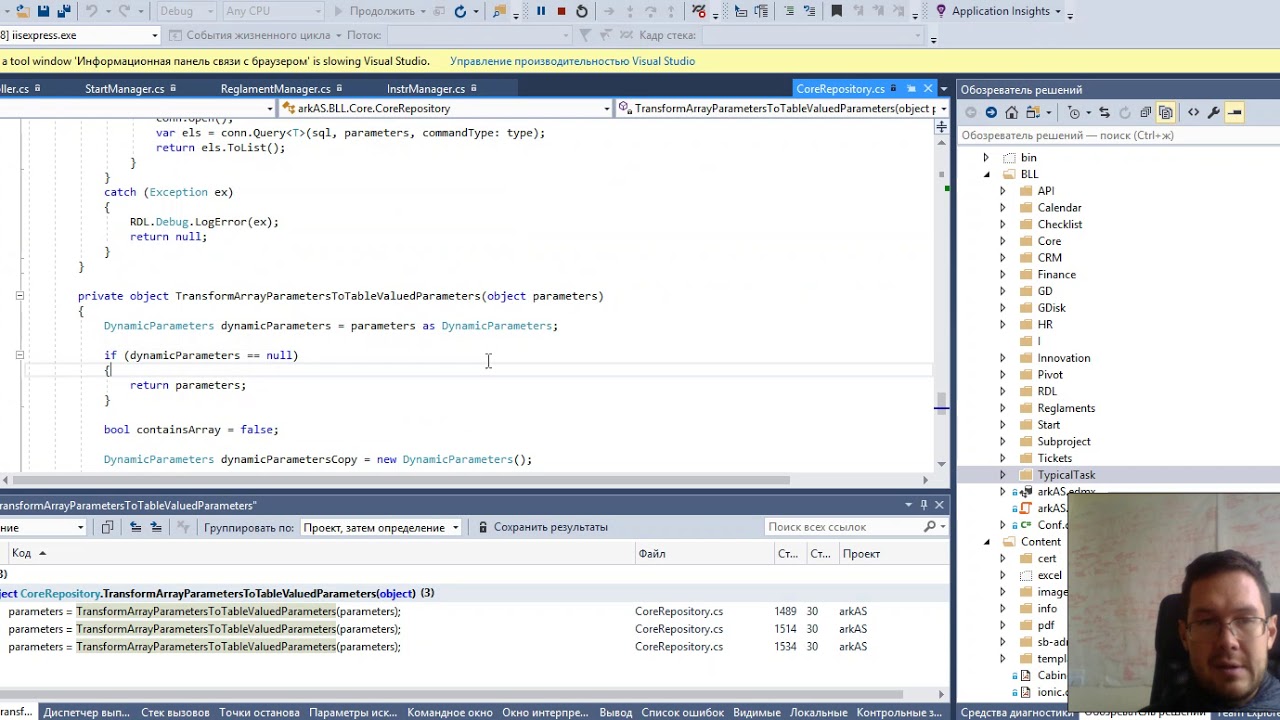
Task: Collapse the Content folder
Action: 986,542
